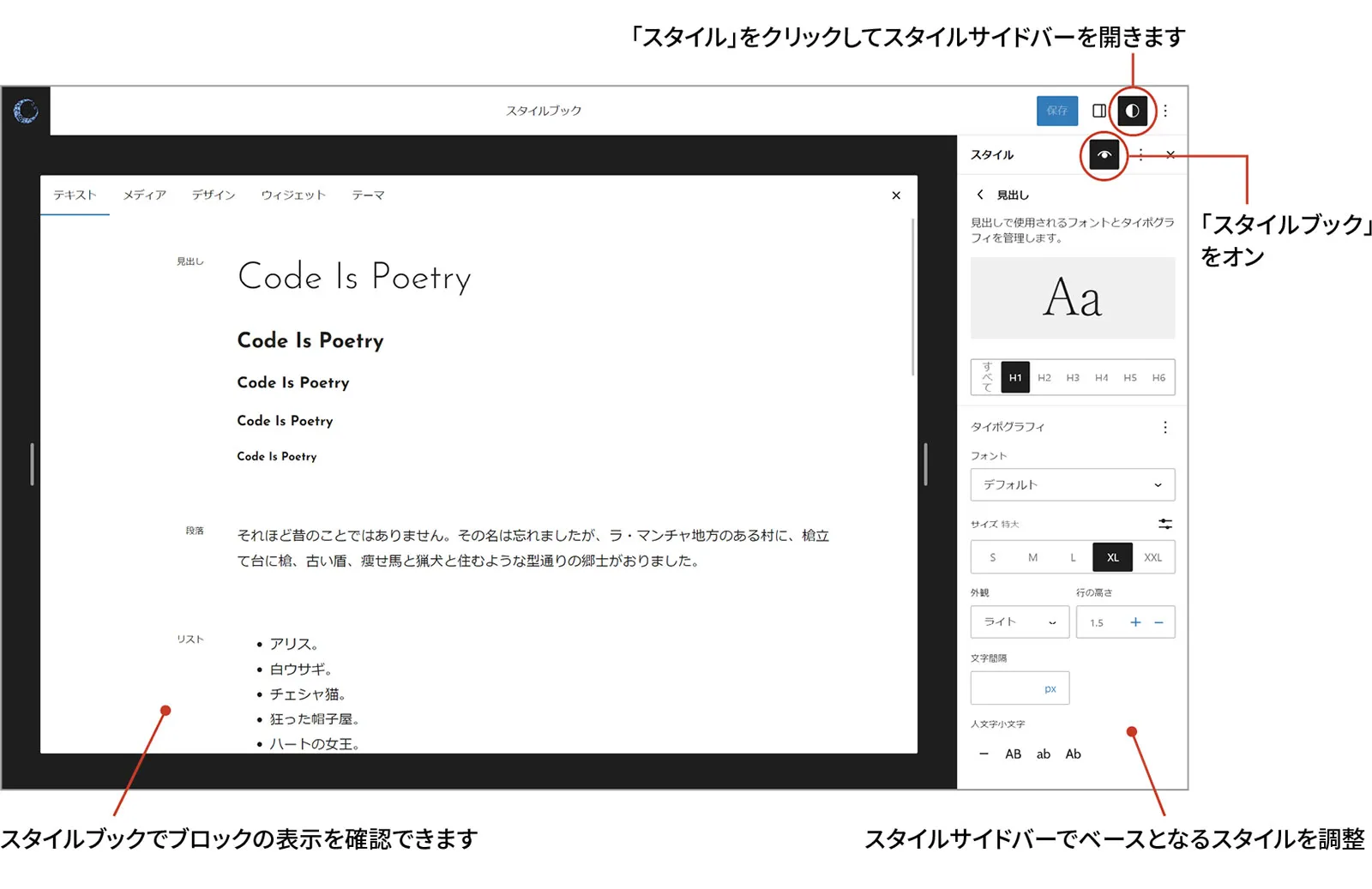Toggle the Style Book eye icon
This screenshot has width=1372, height=889.
[1103, 155]
